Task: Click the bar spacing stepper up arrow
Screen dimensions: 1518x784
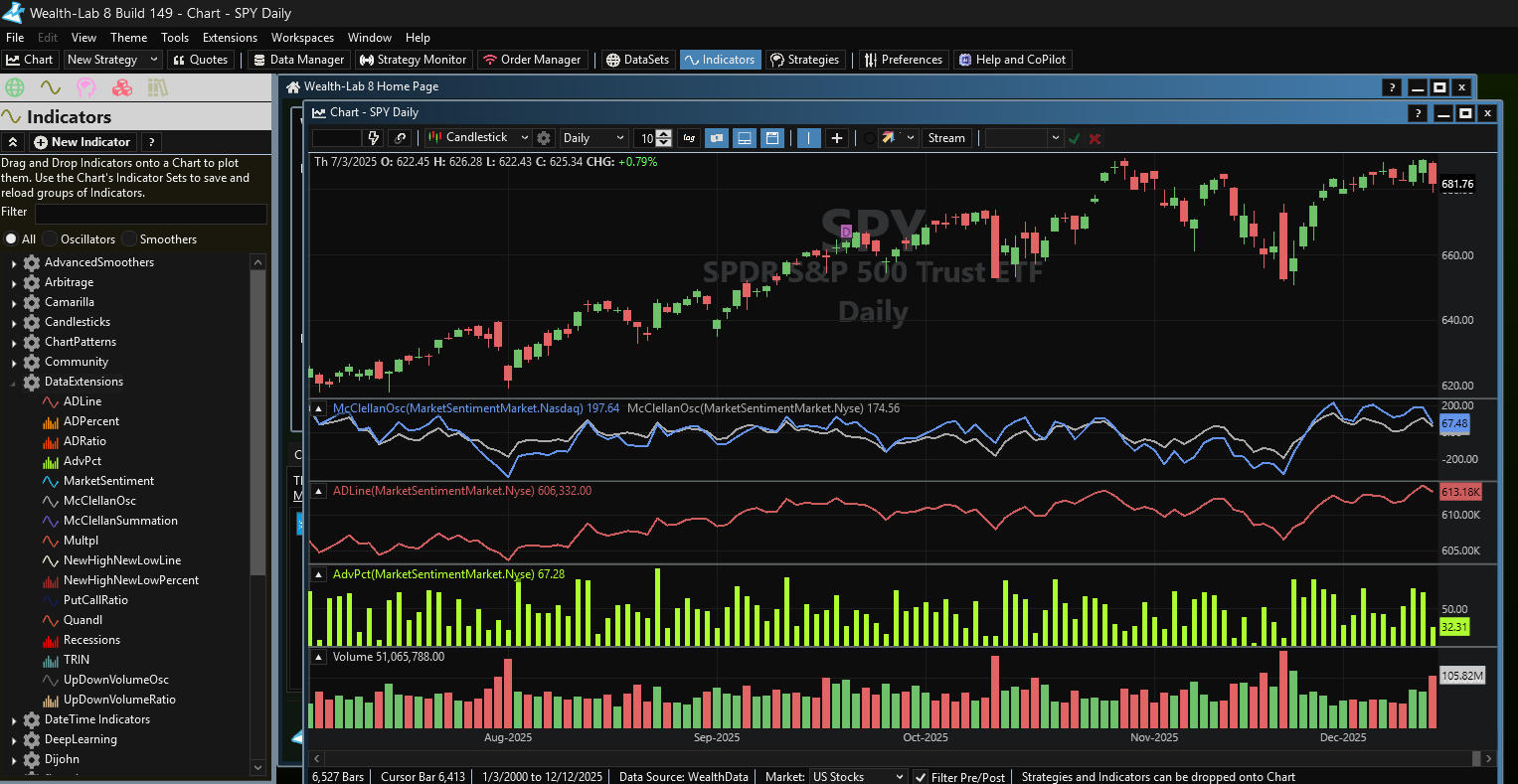Action: (665, 134)
